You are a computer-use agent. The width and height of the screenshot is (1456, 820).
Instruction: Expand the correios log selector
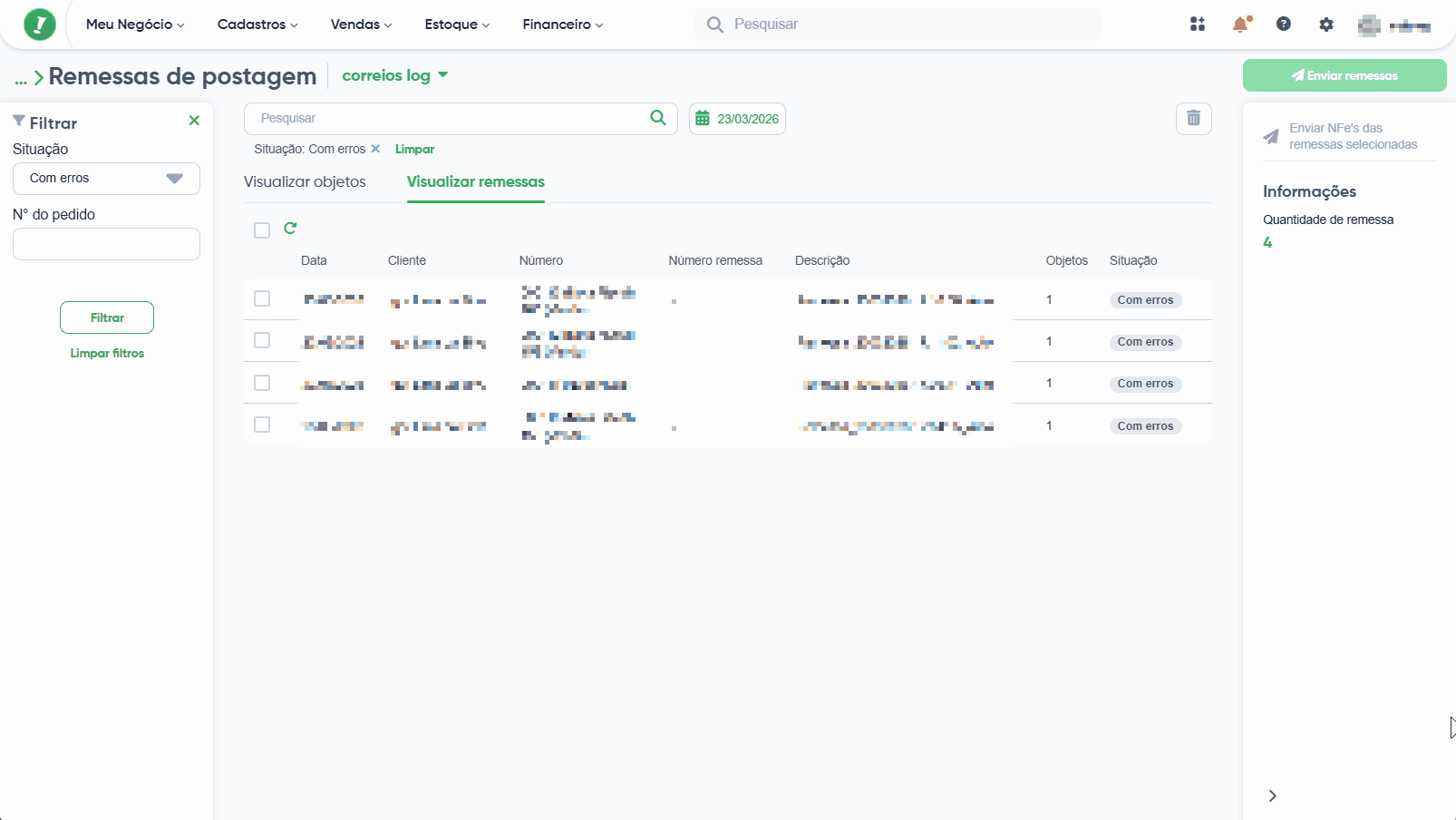[x=395, y=75]
